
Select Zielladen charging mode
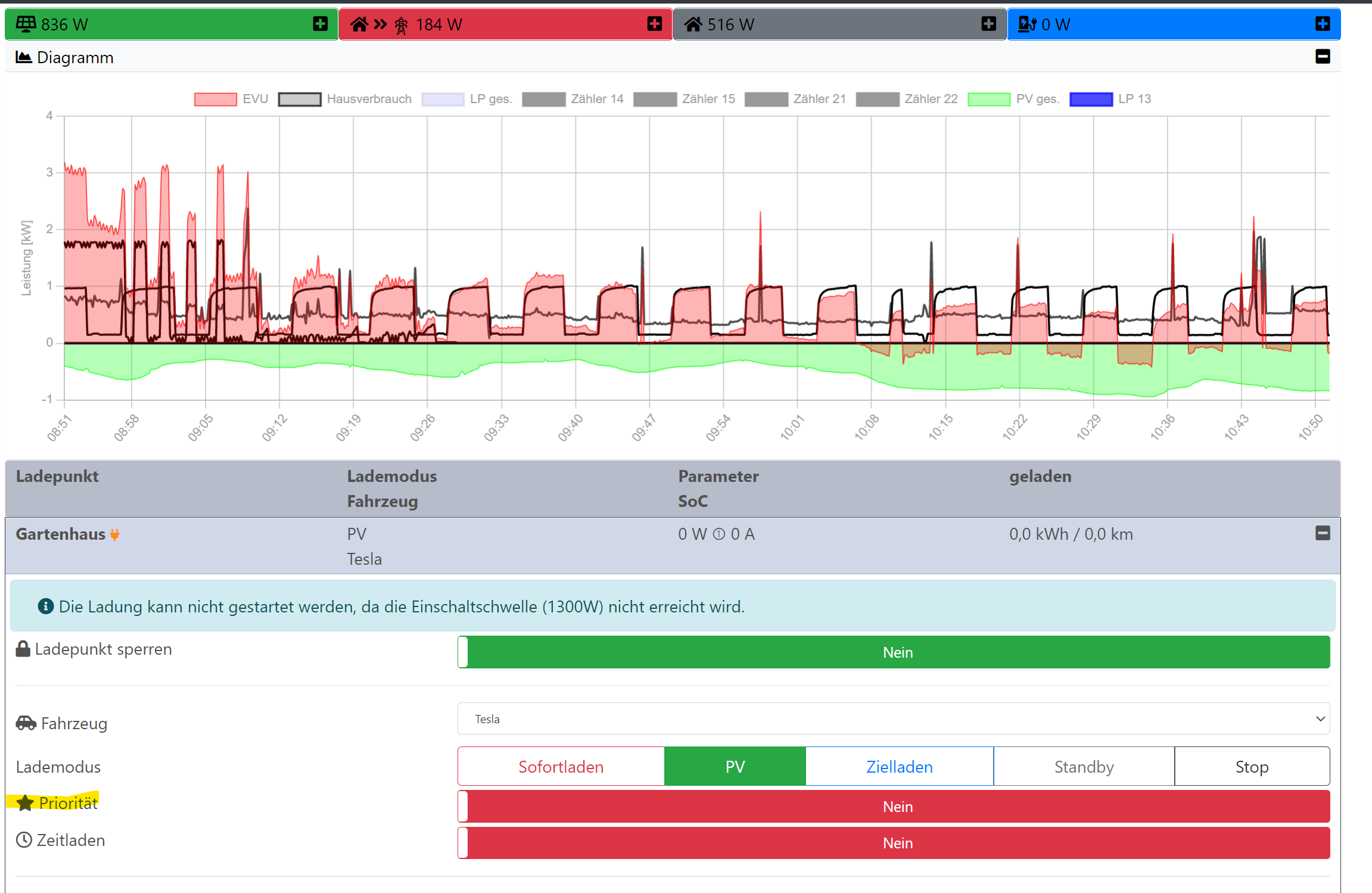click(899, 766)
